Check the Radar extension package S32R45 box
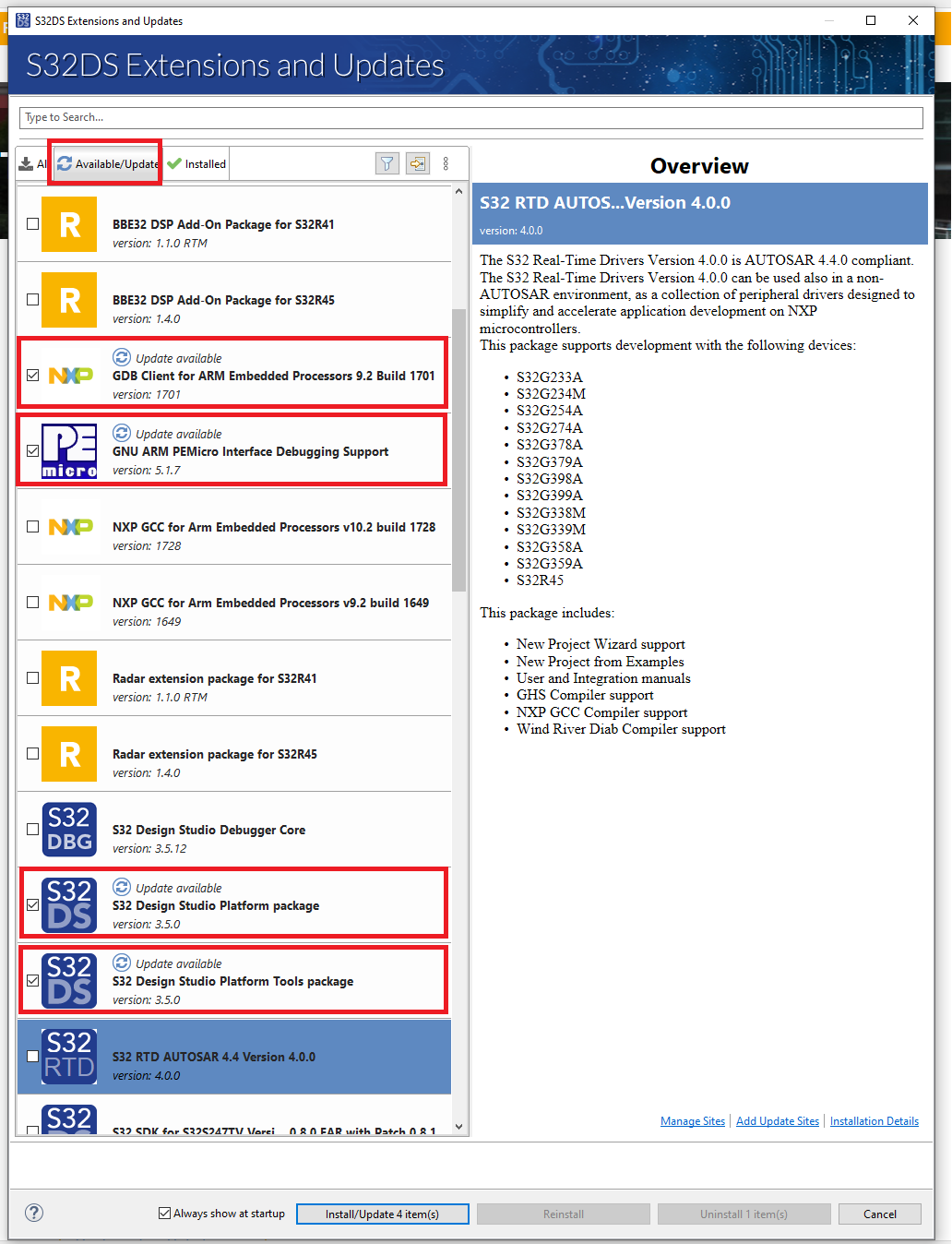This screenshot has width=952, height=1244. (x=33, y=754)
